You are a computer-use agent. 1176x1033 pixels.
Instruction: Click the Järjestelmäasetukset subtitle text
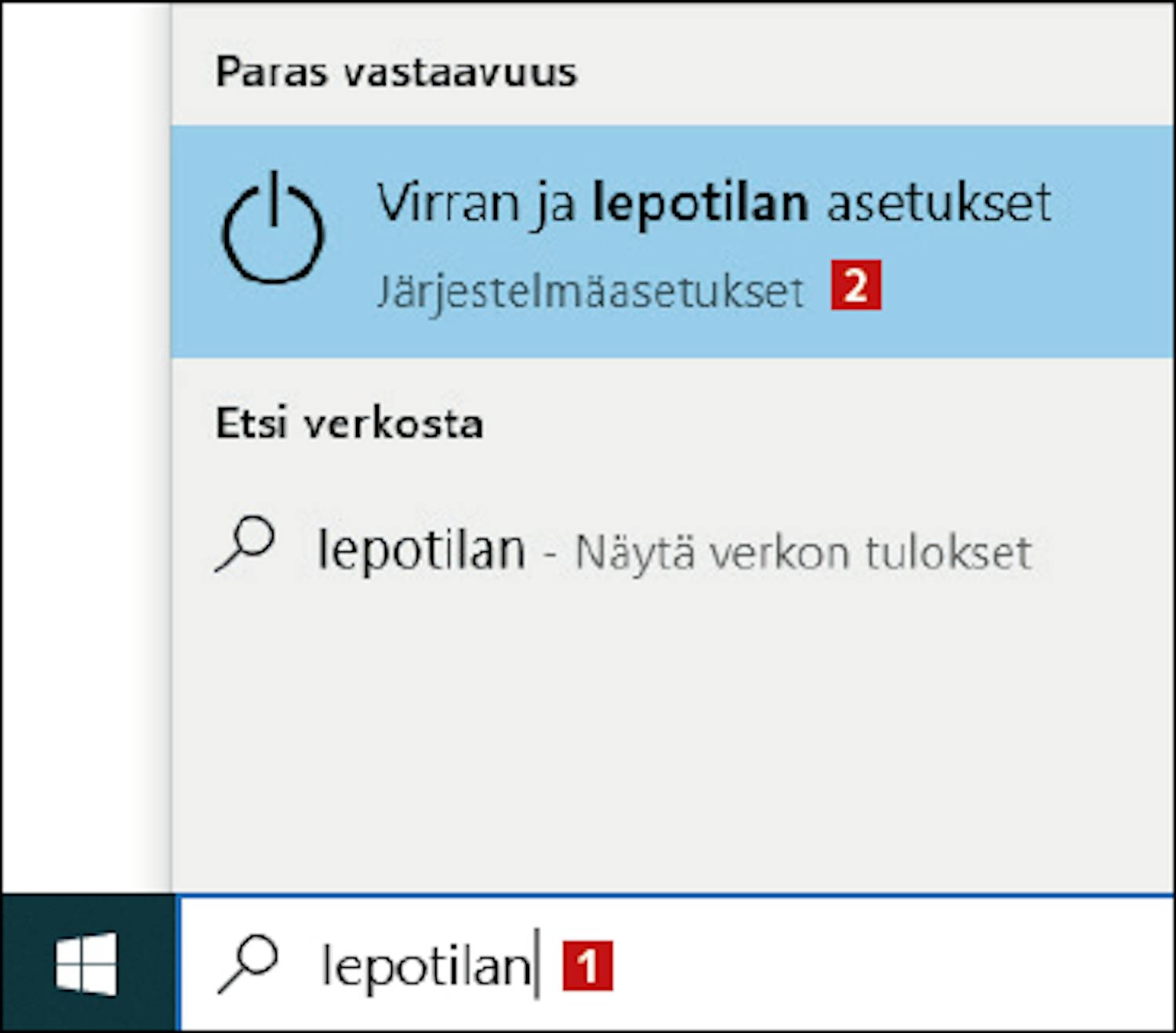590,293
